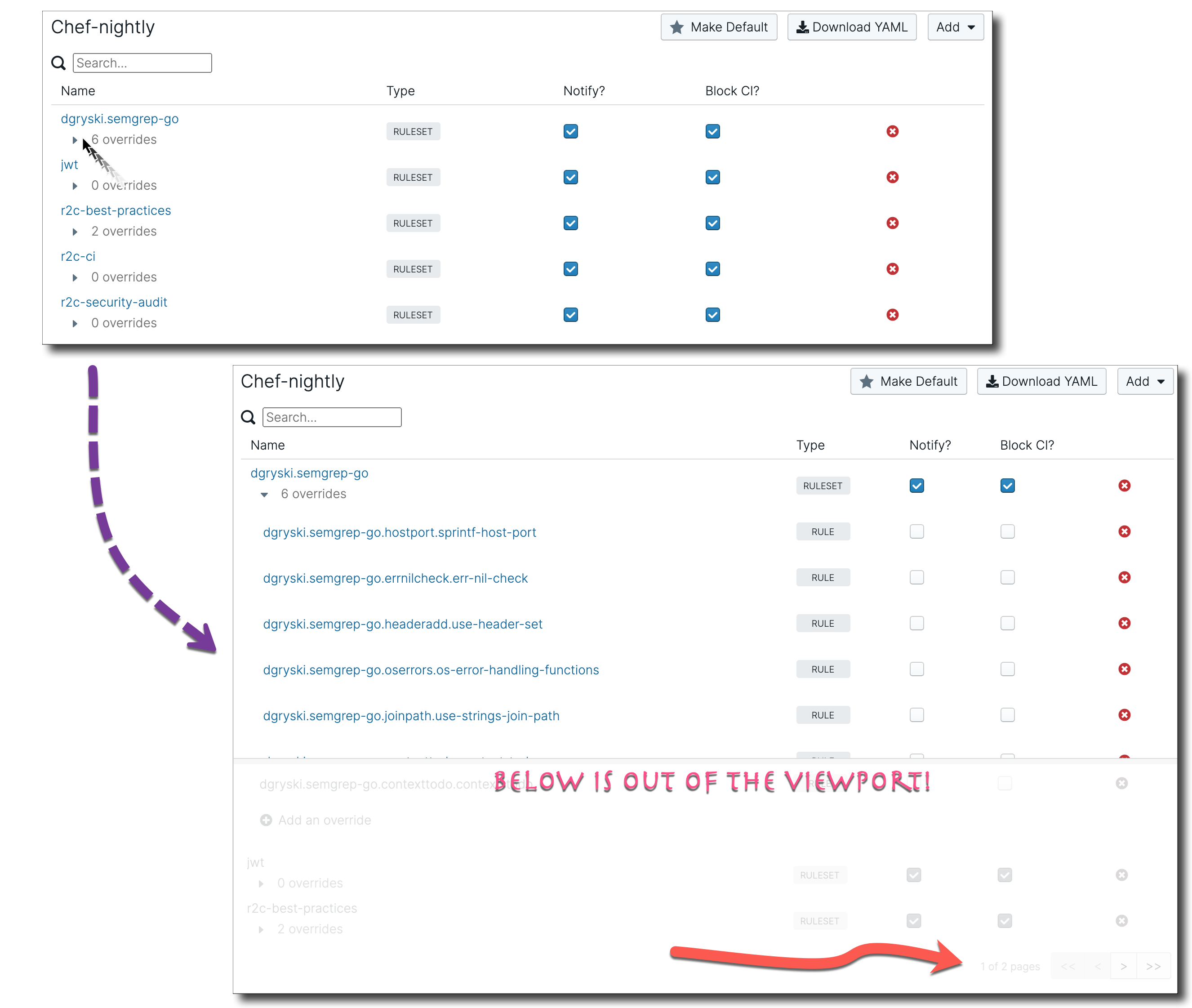Click the Search field in the top panel
This screenshot has height=1008, width=1192.
tap(142, 63)
